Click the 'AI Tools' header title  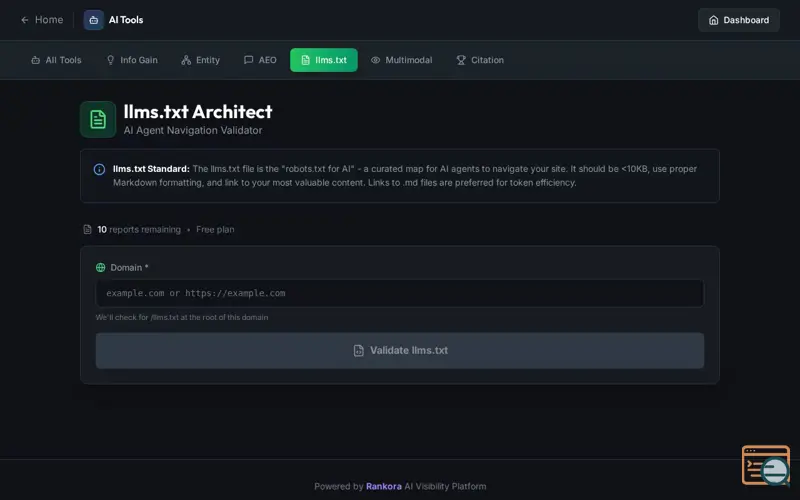tap(126, 20)
